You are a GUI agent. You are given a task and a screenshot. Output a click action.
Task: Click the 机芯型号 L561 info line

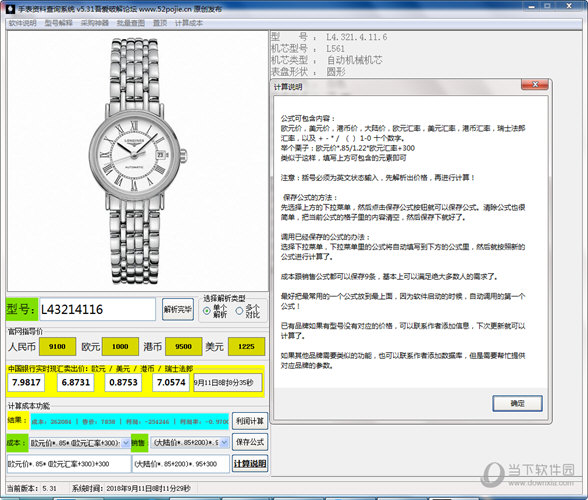[308, 48]
